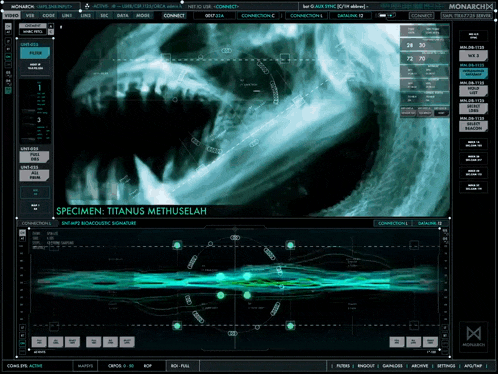Click the green highlighted square in left strip
The image size is (498, 374).
point(8,90)
